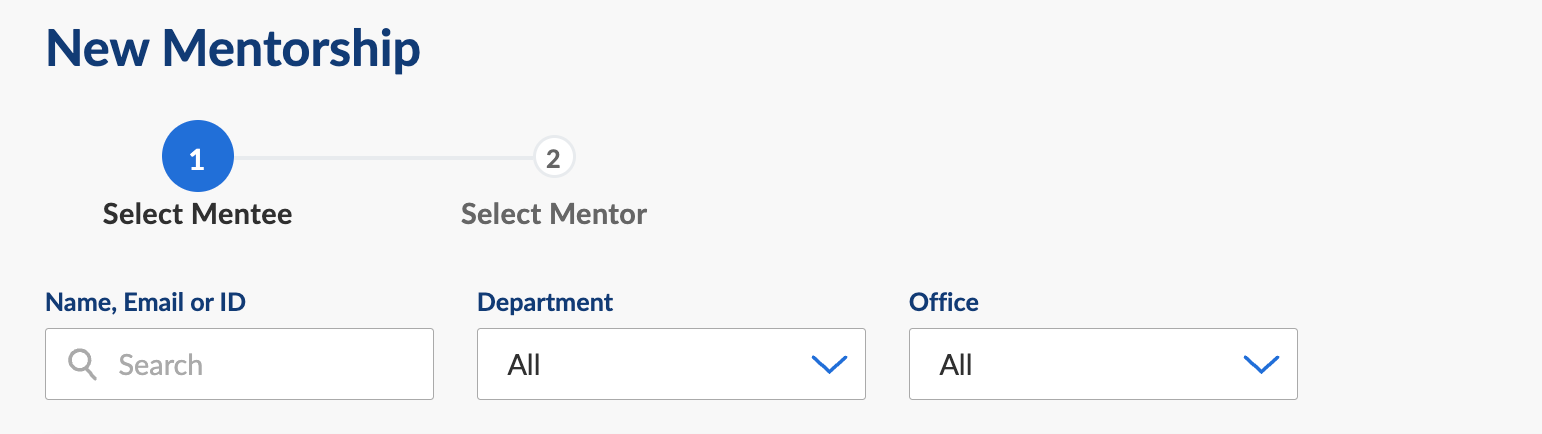This screenshot has height=434, width=1542.
Task: Open the Department dropdown
Action: 671,364
